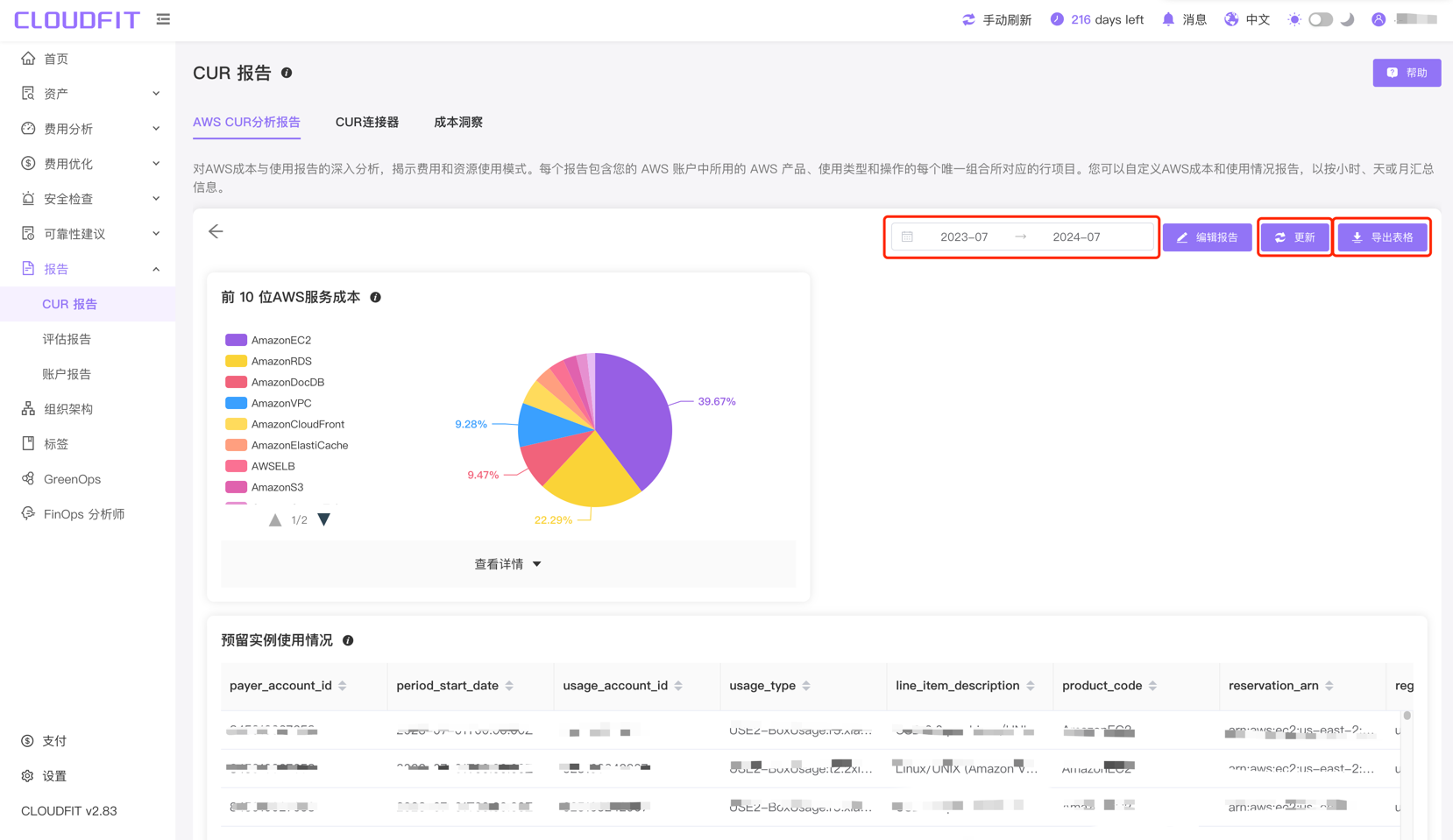Click the FinOps 分析师 sidebar icon

(x=28, y=513)
